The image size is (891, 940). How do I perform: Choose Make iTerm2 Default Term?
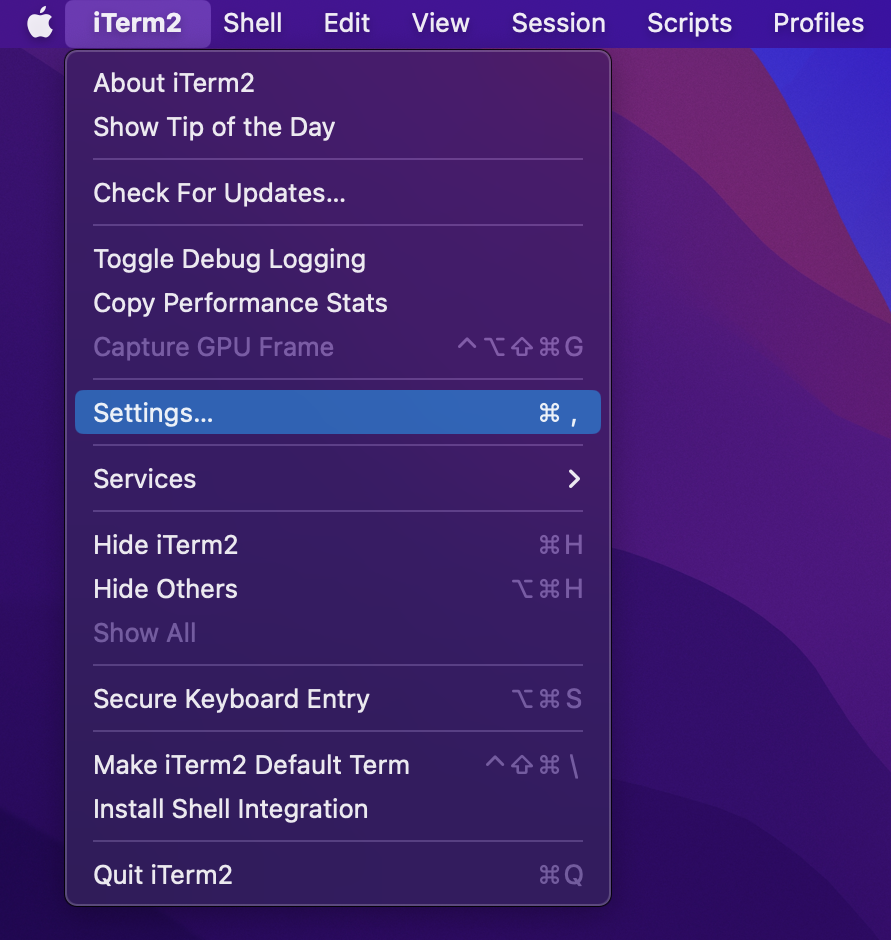pos(338,764)
